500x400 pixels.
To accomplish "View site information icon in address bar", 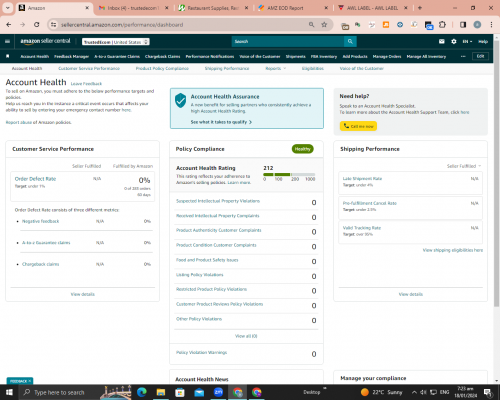I will tap(53, 25).
